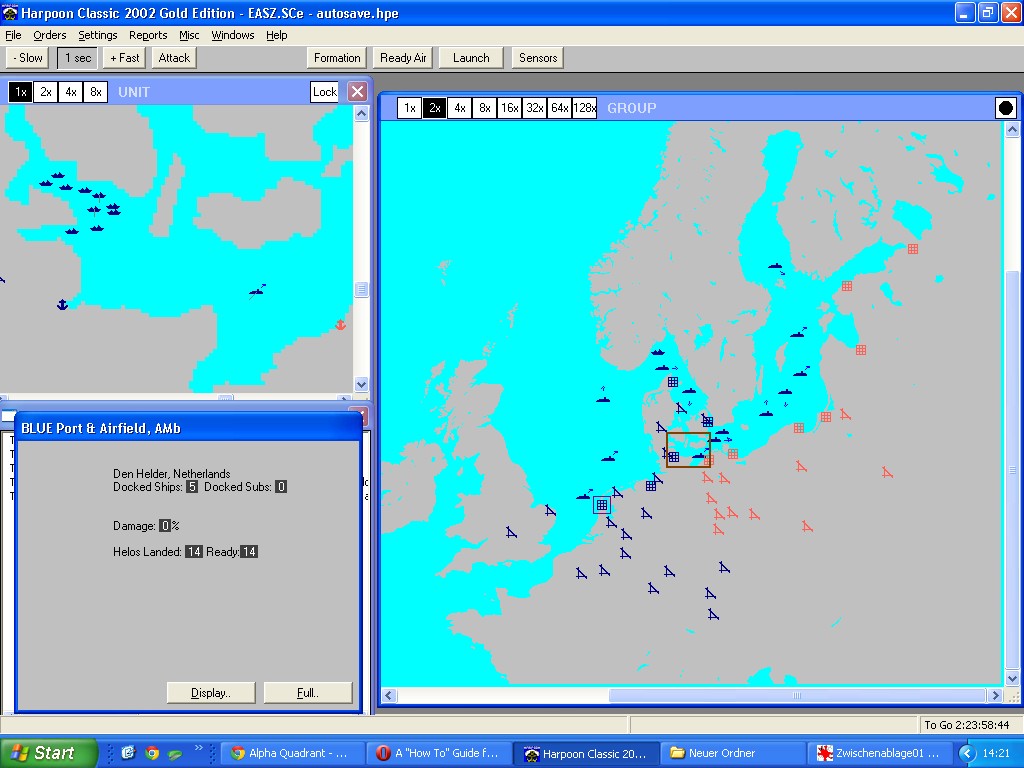The height and width of the screenshot is (768, 1024).
Task: Set Group window zoom to 64x
Action: (x=559, y=108)
